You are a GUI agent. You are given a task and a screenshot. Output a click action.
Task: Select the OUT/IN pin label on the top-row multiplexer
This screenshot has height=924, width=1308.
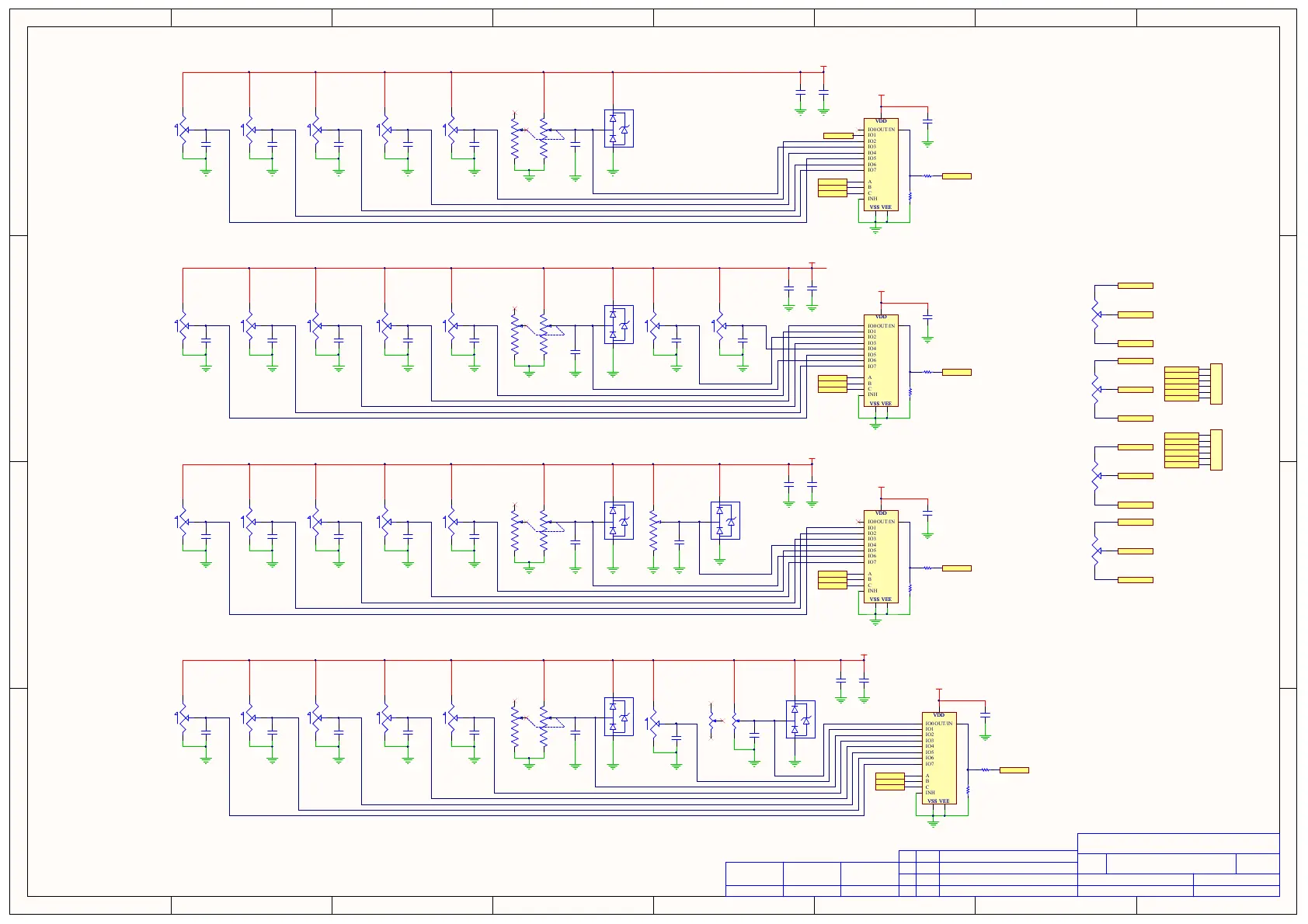pos(886,130)
